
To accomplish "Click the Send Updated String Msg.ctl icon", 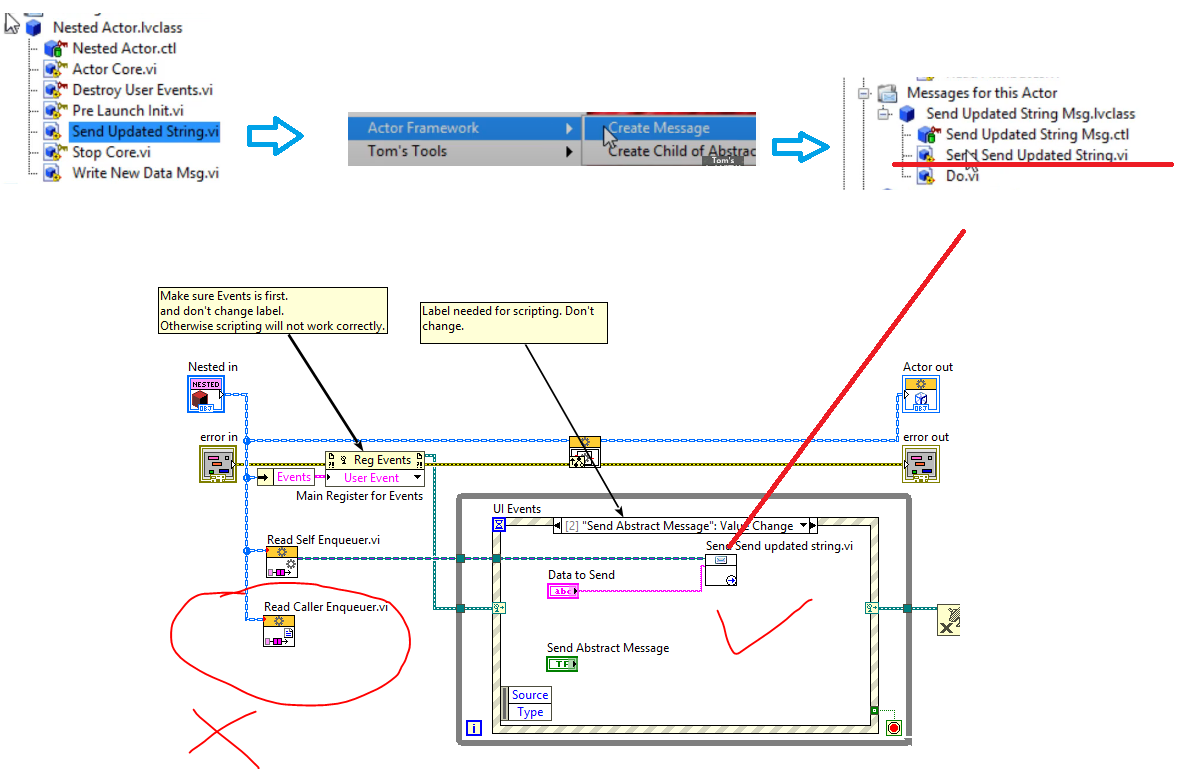I will pyautogui.click(x=929, y=134).
